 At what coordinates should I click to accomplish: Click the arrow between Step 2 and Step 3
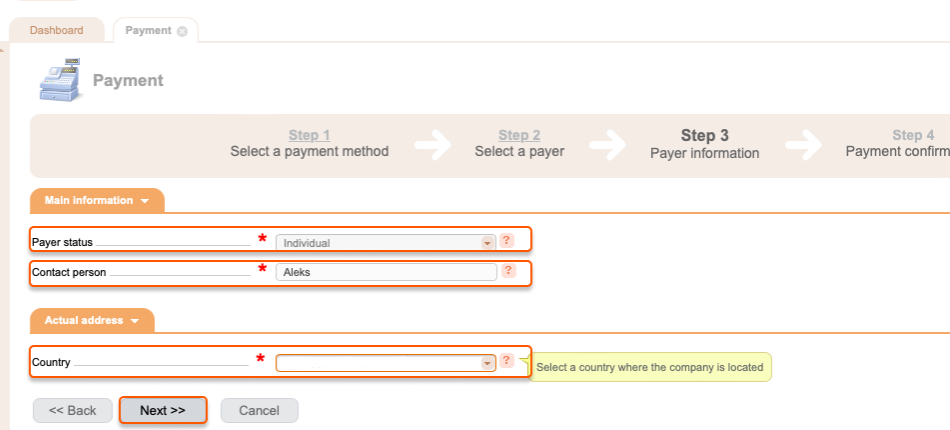click(607, 145)
